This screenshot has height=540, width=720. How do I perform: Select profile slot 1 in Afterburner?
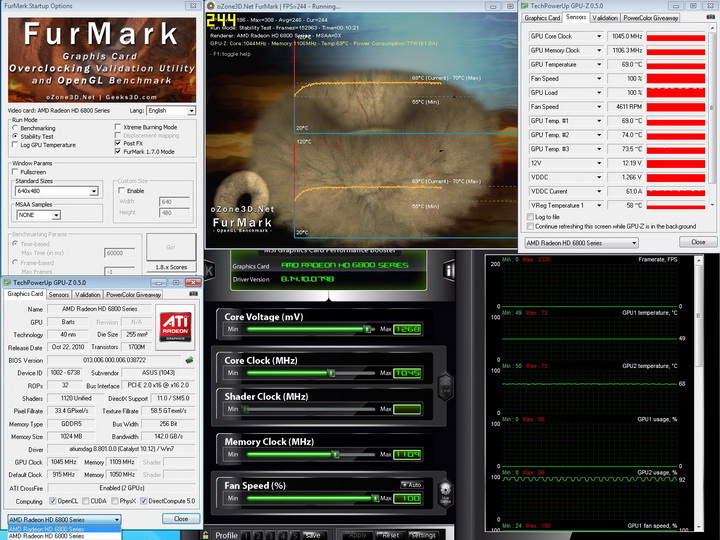pyautogui.click(x=246, y=535)
